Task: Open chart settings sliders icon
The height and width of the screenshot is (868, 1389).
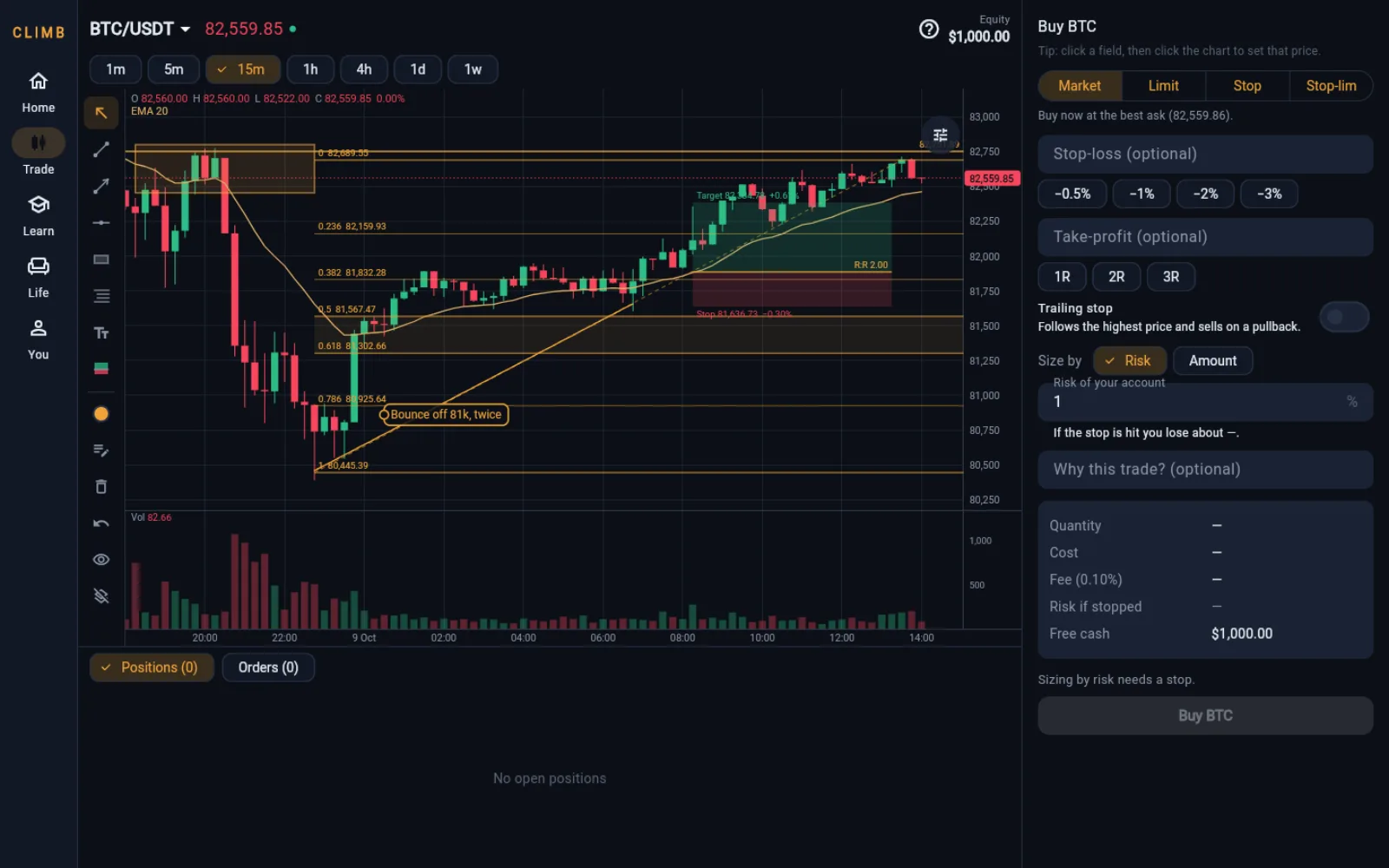Action: pos(940,135)
